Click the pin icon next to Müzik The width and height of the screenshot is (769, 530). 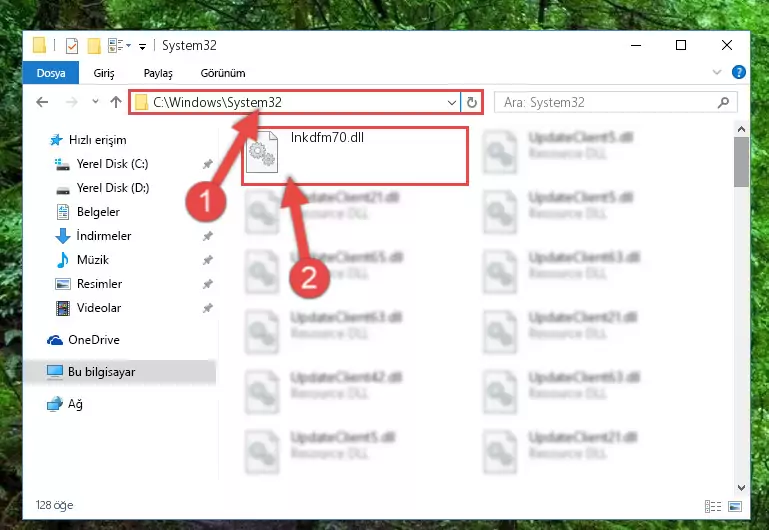pyautogui.click(x=207, y=260)
